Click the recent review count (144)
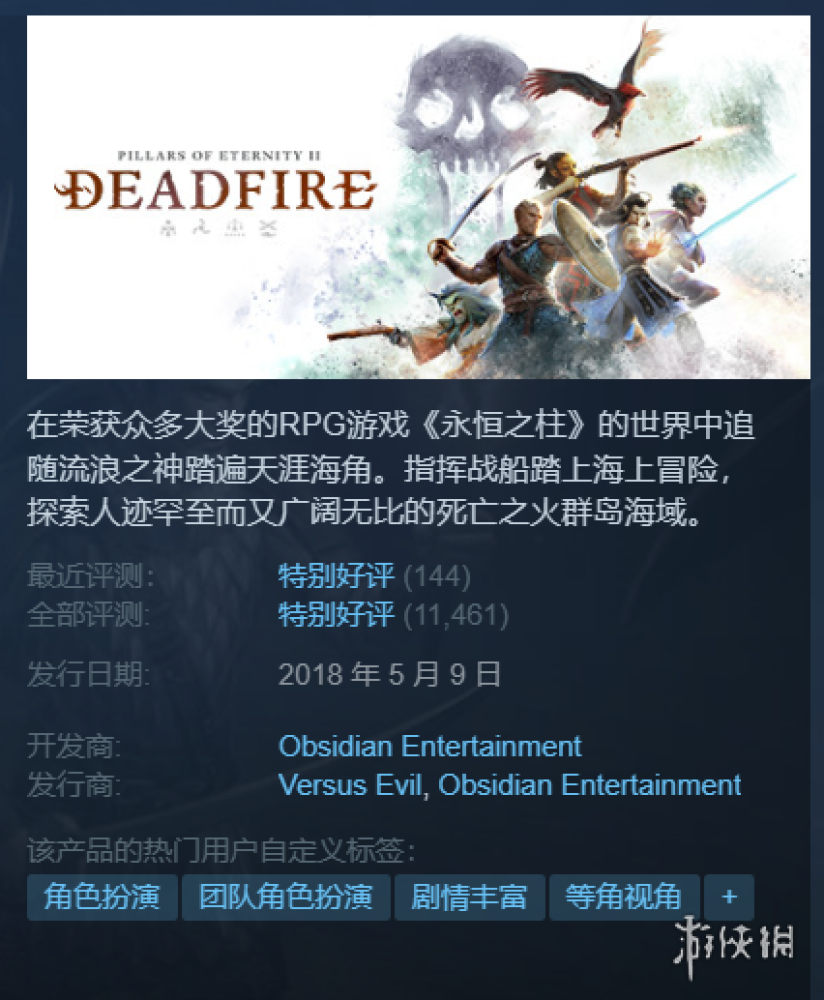Viewport: 824px width, 1000px height. [x=438, y=577]
